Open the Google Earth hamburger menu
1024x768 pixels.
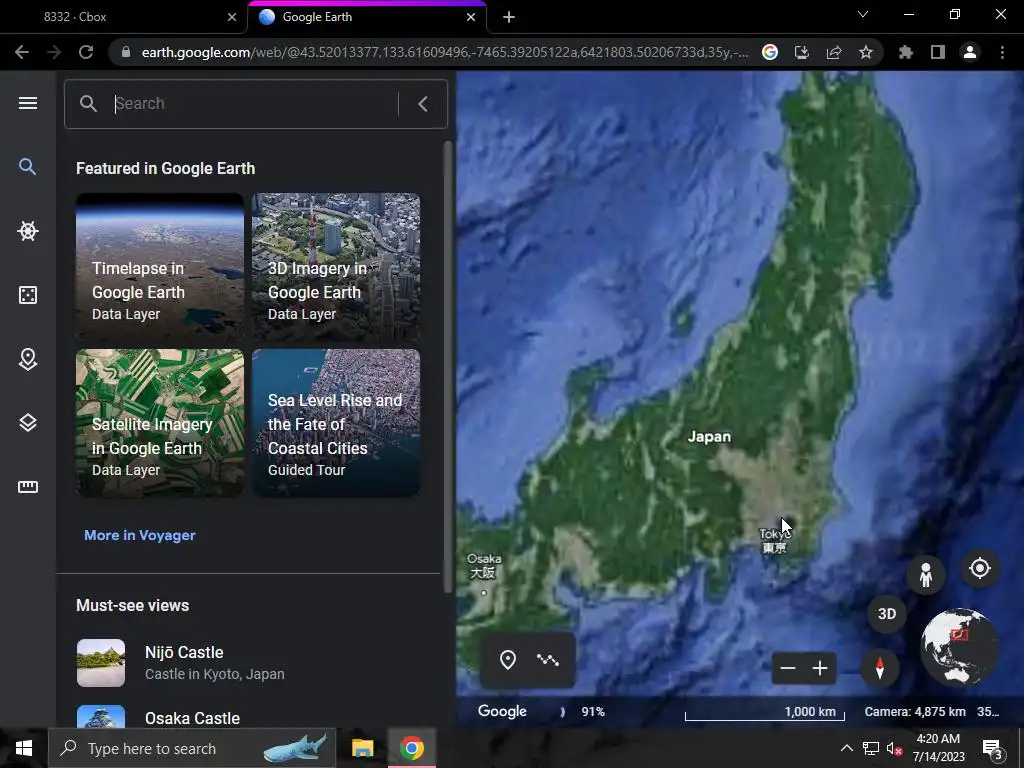(x=27, y=103)
